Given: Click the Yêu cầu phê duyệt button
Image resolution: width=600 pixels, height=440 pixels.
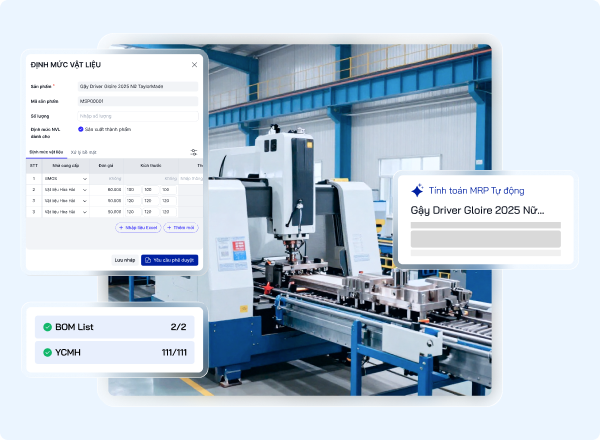Looking at the screenshot, I should pyautogui.click(x=170, y=260).
